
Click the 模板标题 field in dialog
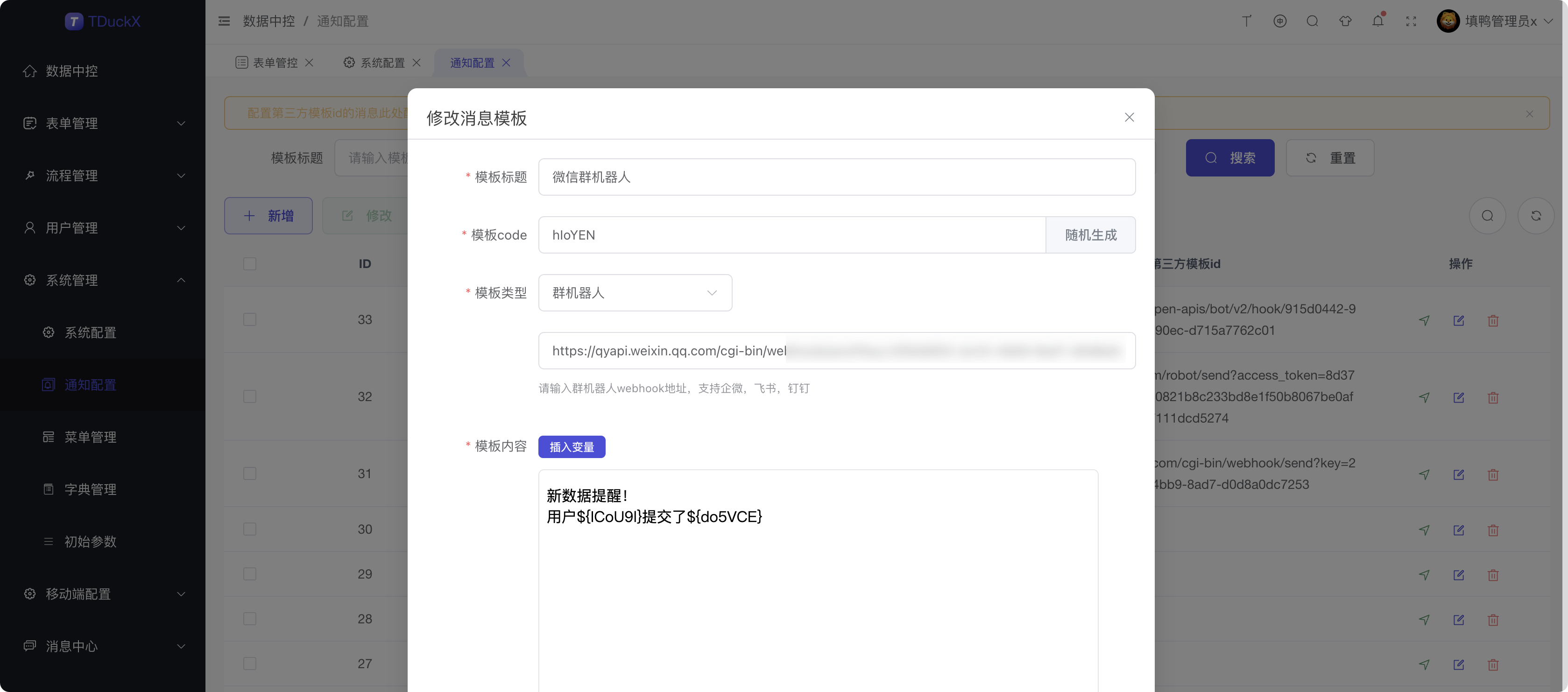click(x=836, y=177)
